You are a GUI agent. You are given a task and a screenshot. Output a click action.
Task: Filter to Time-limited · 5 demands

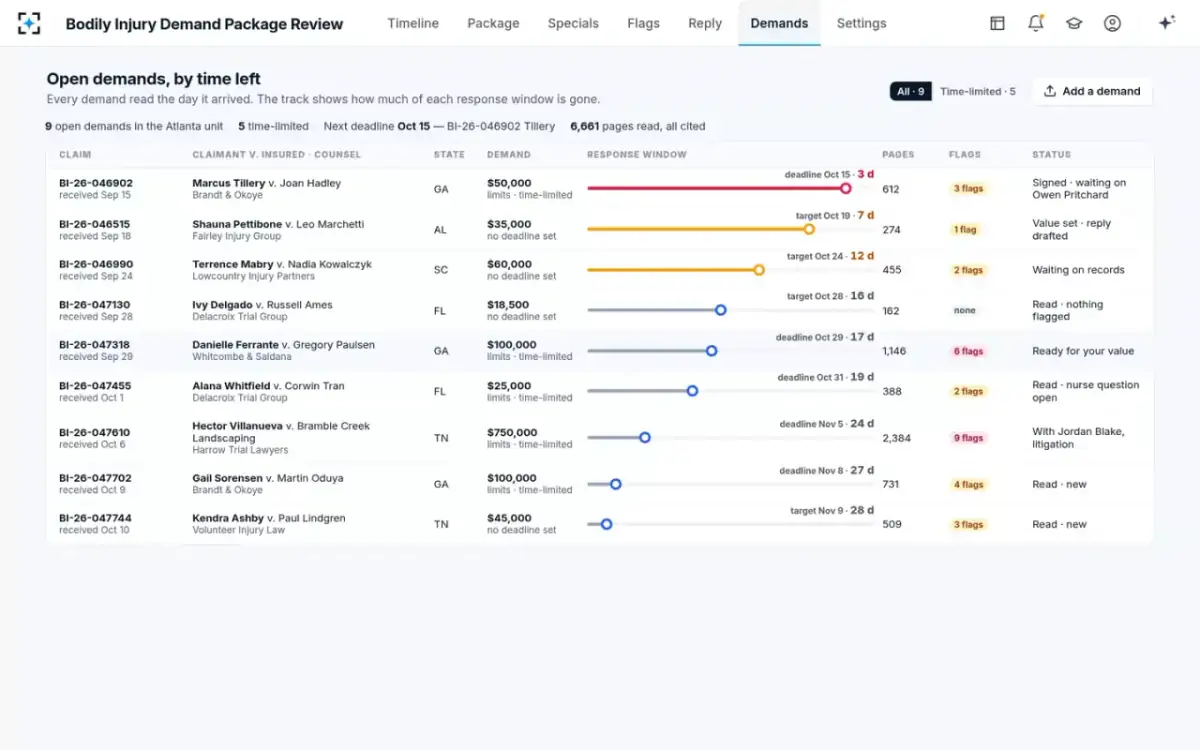pyautogui.click(x=977, y=91)
